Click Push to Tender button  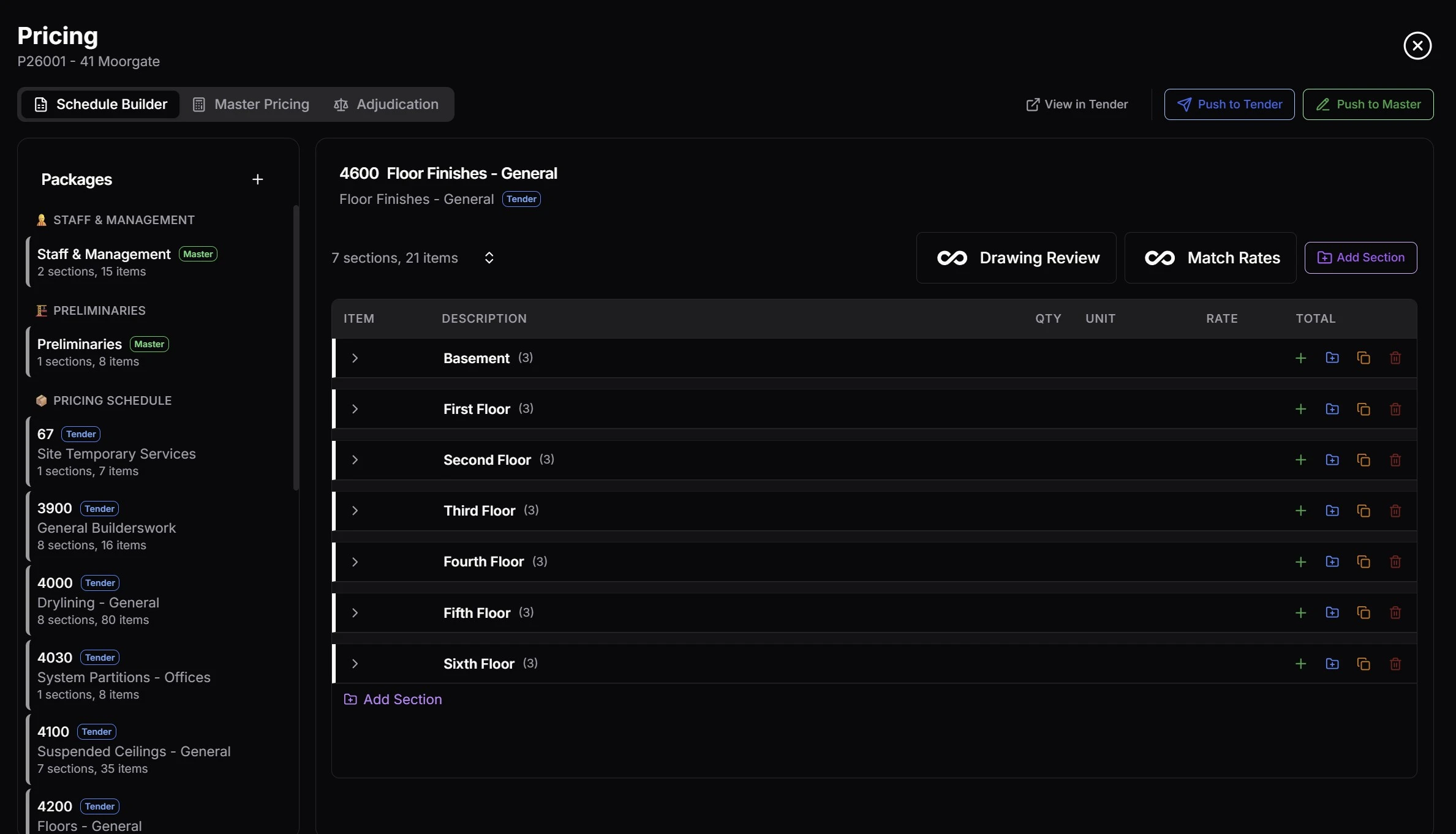tap(1229, 105)
